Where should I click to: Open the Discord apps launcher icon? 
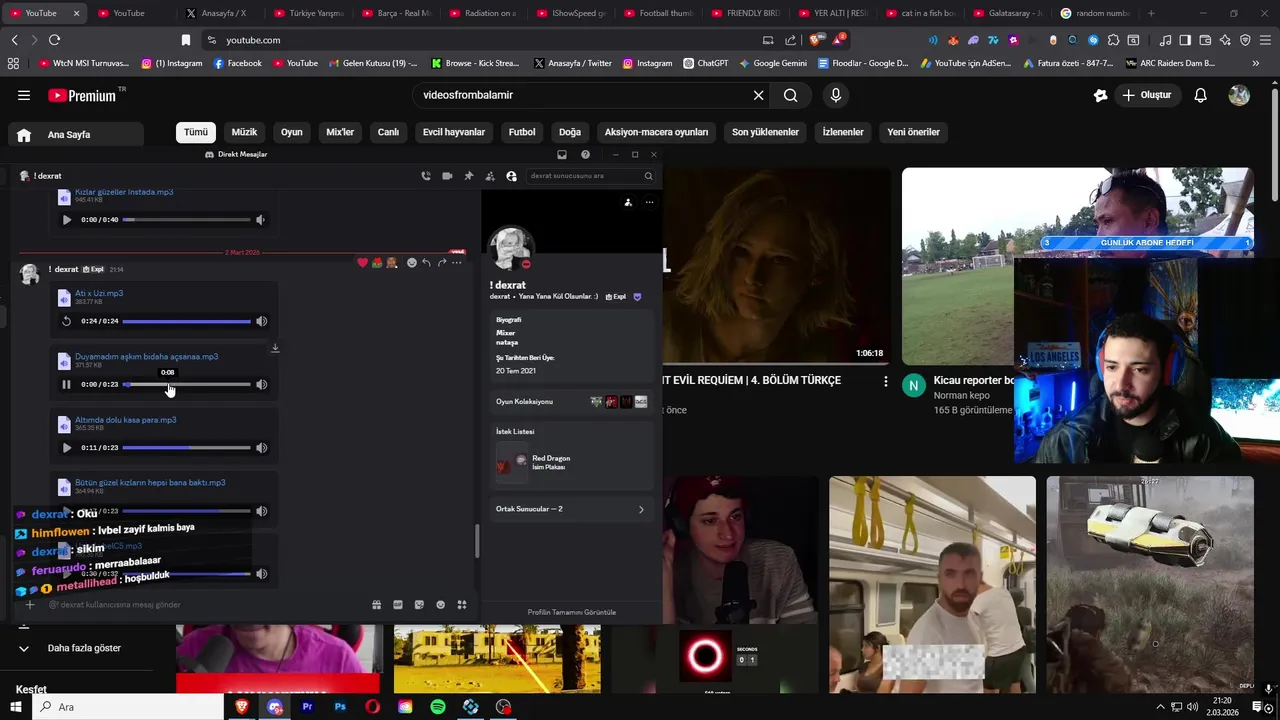(x=461, y=605)
